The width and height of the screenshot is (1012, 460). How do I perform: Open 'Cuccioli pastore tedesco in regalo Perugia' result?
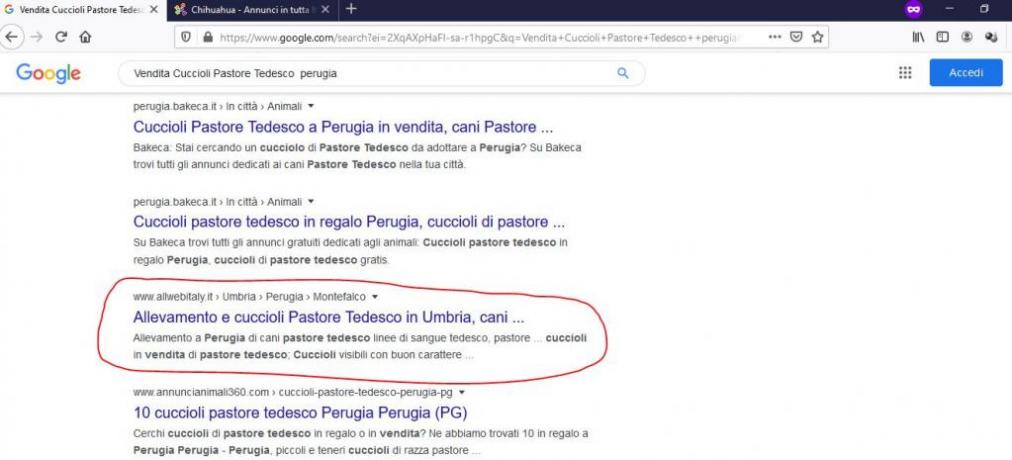tap(349, 222)
